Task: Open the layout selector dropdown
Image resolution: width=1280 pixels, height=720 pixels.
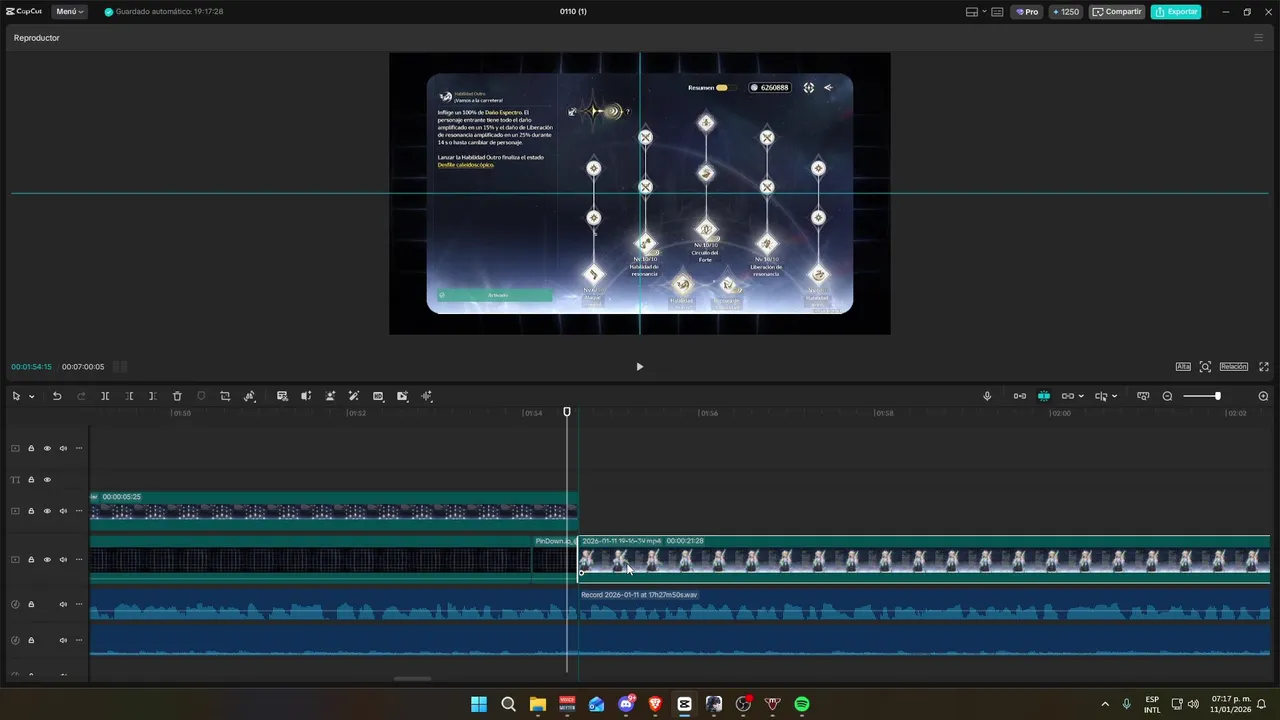Action: click(x=976, y=12)
